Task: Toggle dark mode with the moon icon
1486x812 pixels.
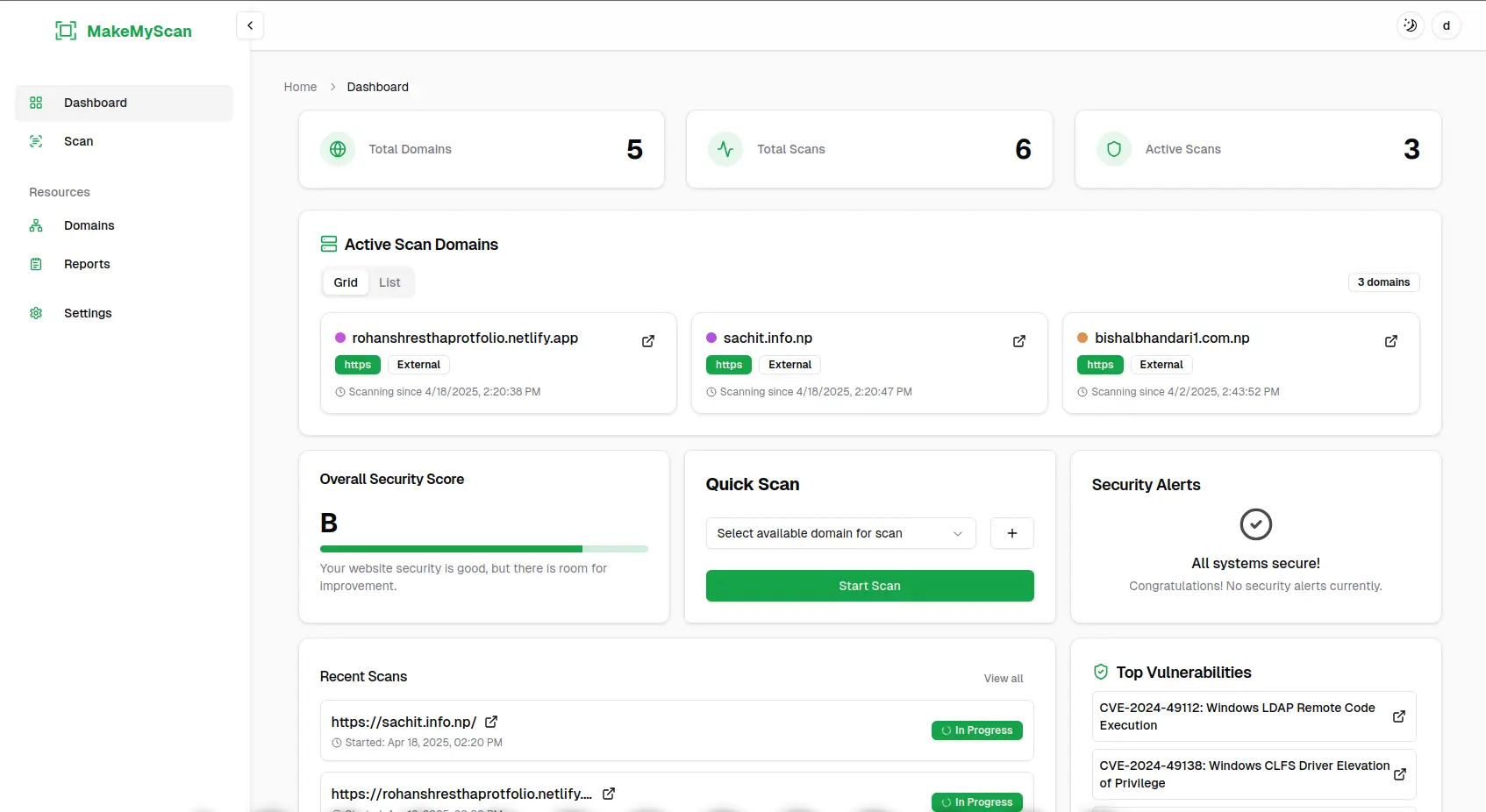Action: coord(1410,25)
